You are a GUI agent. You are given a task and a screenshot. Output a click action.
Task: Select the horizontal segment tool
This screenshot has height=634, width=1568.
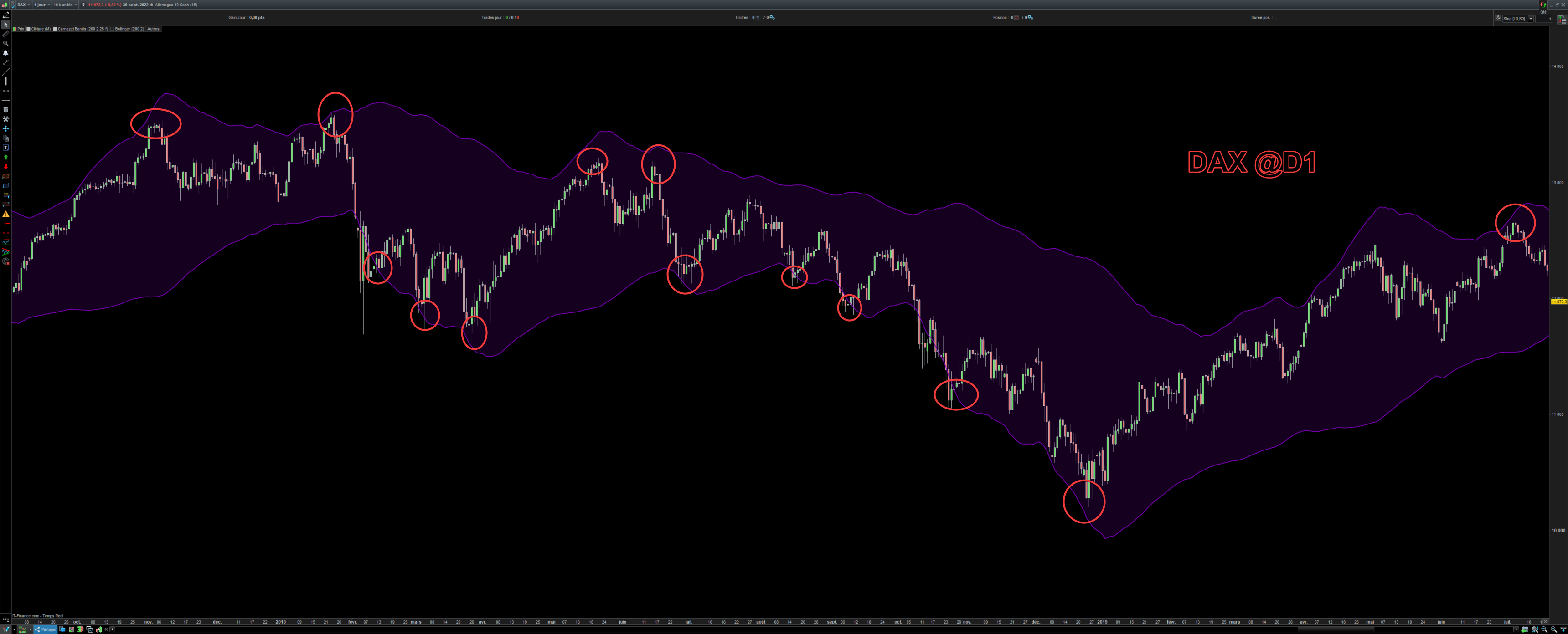5,91
